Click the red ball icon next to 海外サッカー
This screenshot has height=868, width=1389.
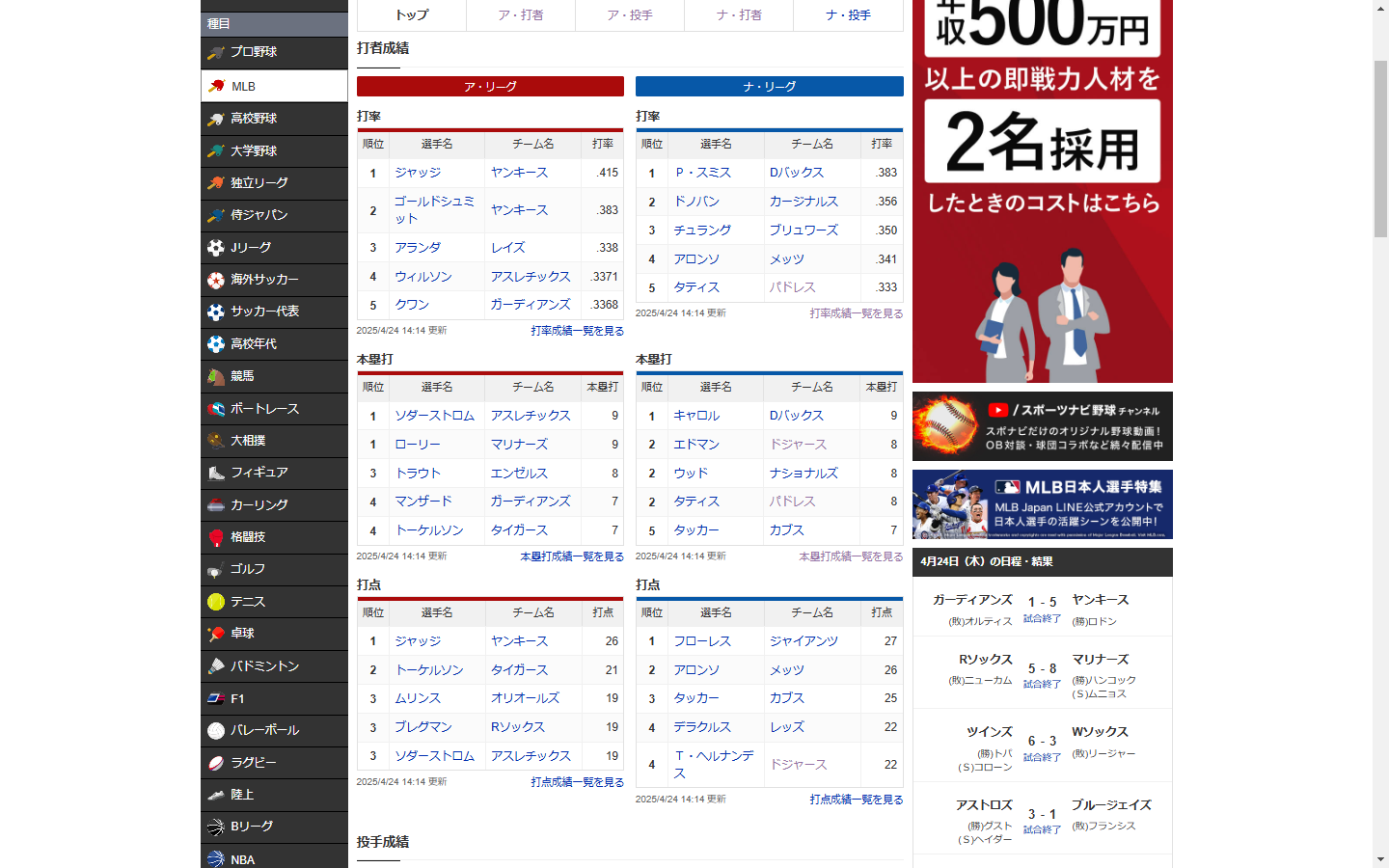coord(216,280)
